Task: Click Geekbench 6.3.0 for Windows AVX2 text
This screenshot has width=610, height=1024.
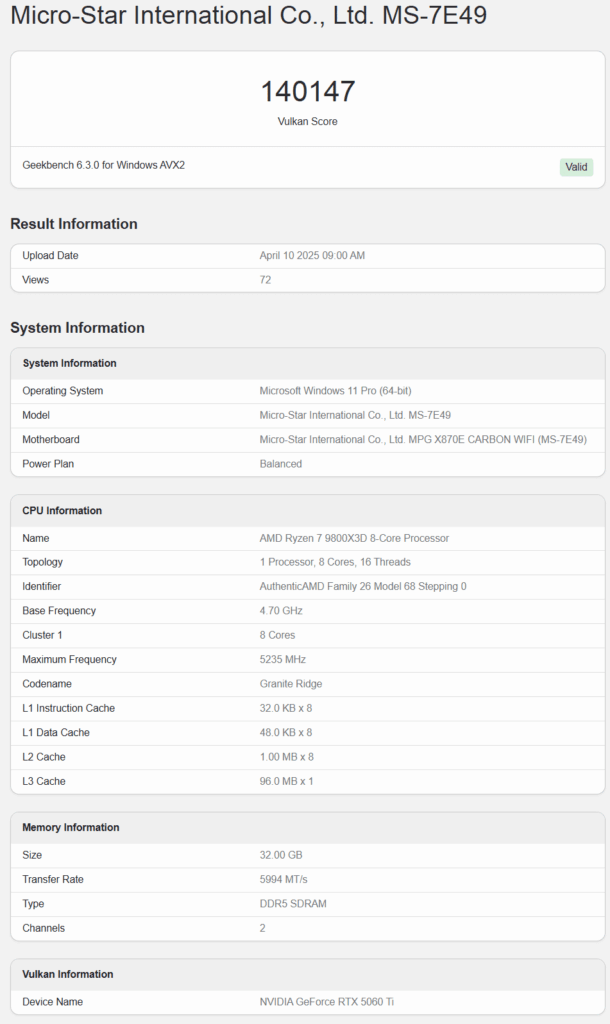Action: coord(104,165)
